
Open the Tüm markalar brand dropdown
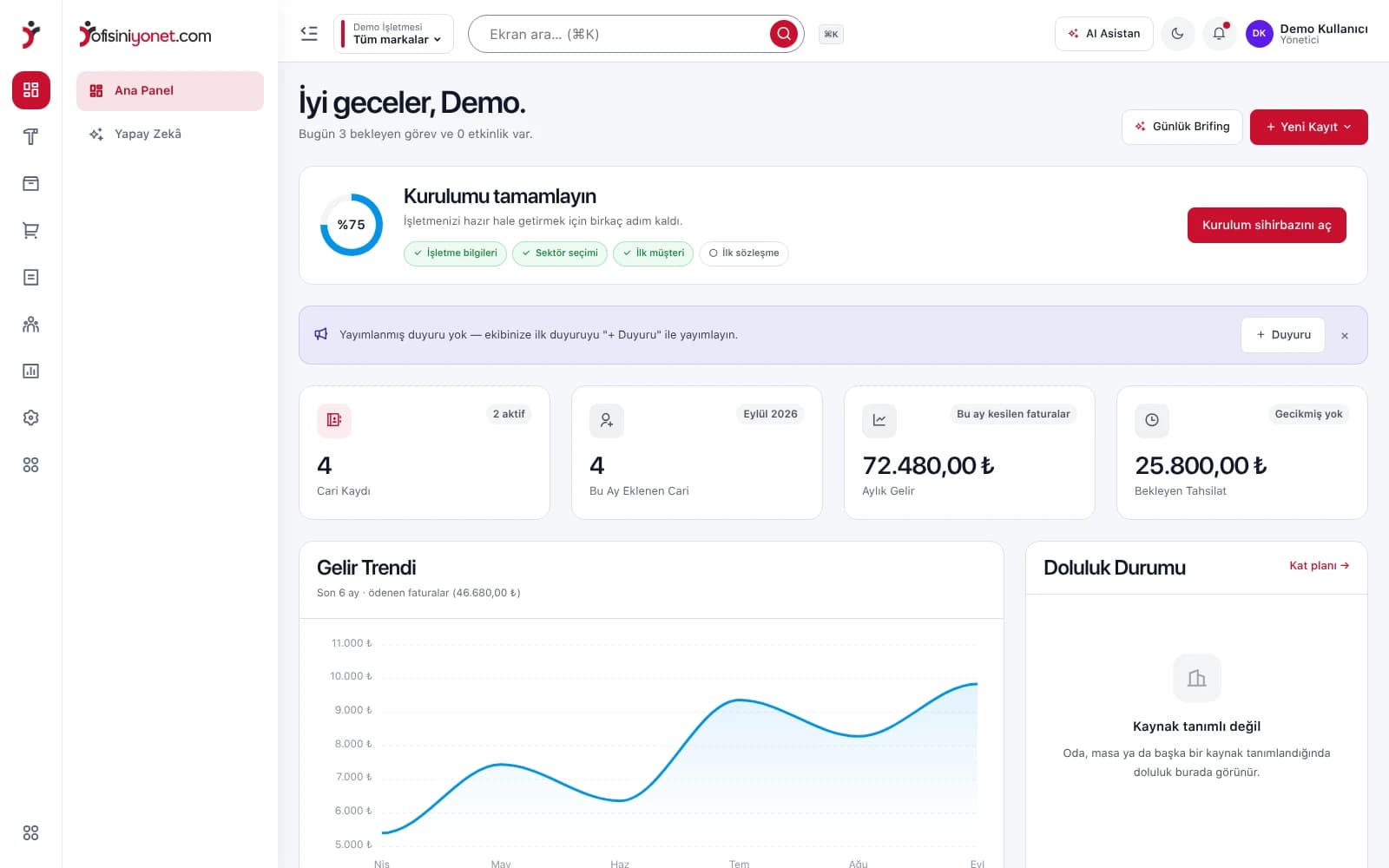(393, 34)
